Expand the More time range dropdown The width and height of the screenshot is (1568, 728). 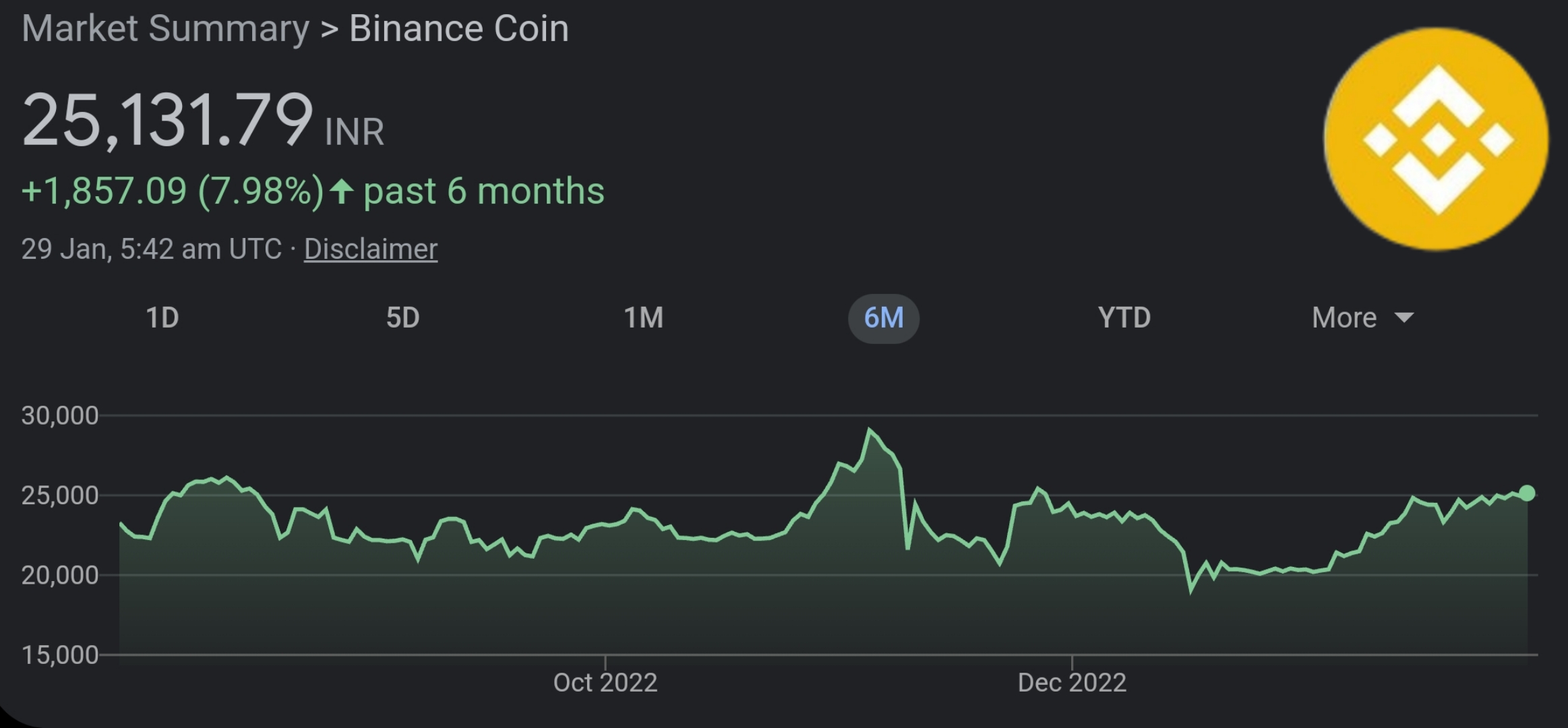coord(1343,317)
